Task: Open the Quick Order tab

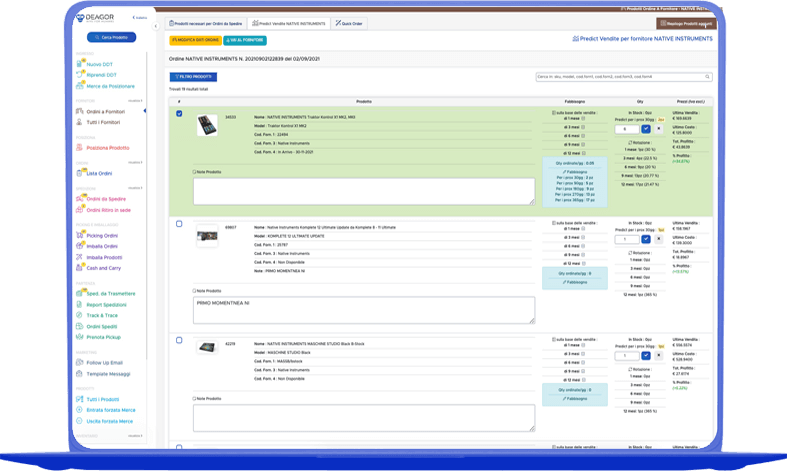Action: (x=349, y=24)
